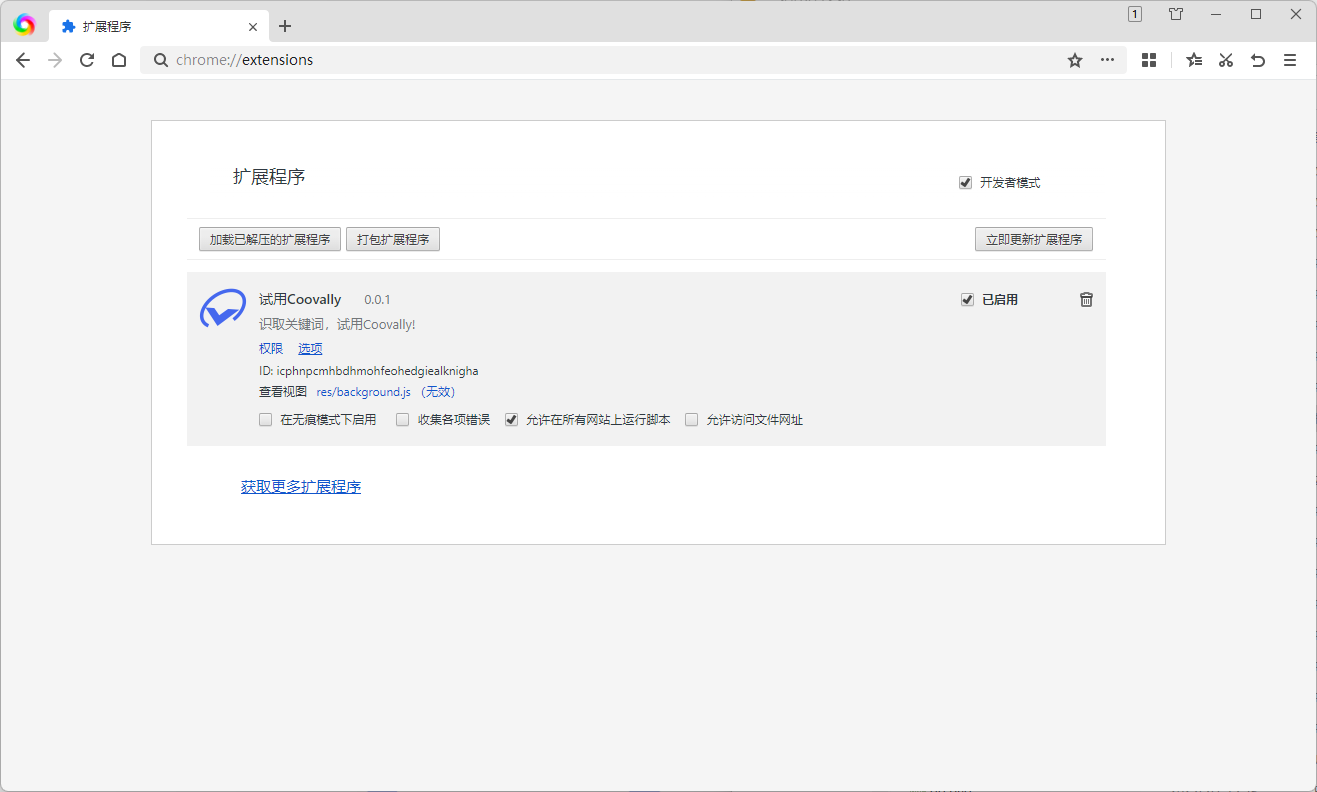Delete Coovally extension with trash icon
The image size is (1317, 792).
click(x=1087, y=299)
